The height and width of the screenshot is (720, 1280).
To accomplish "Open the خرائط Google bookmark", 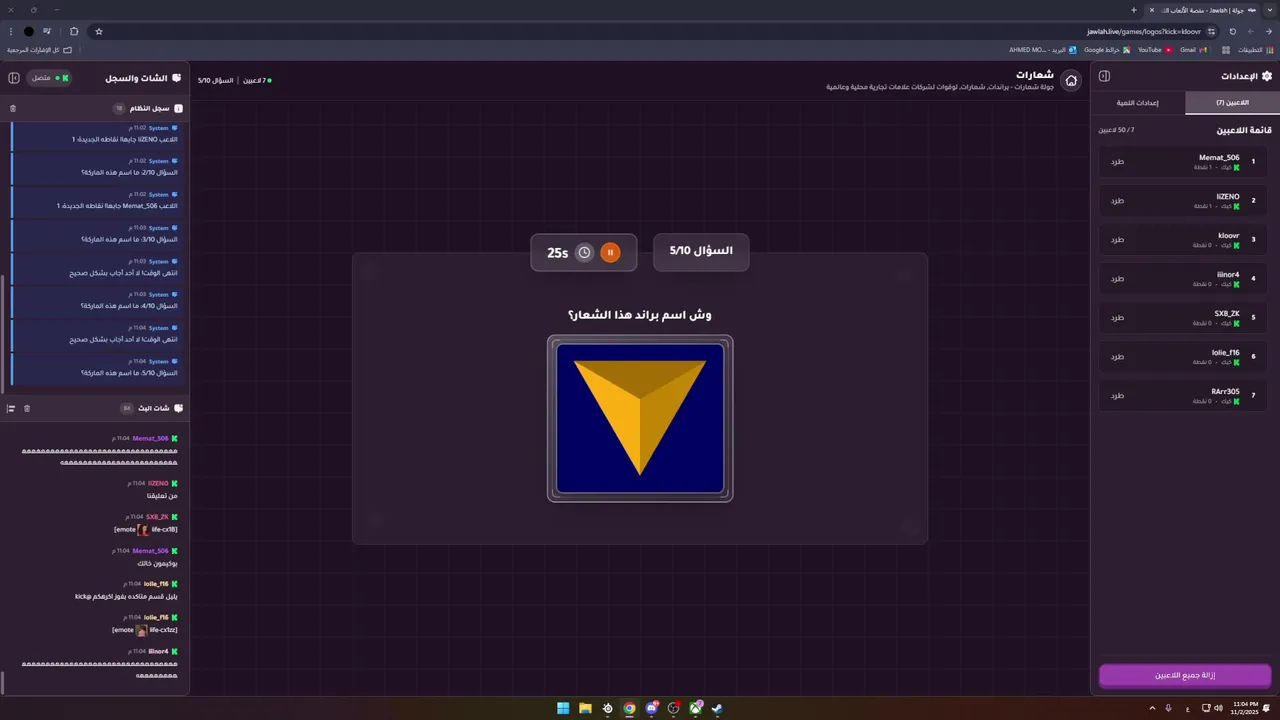I will tap(1107, 49).
